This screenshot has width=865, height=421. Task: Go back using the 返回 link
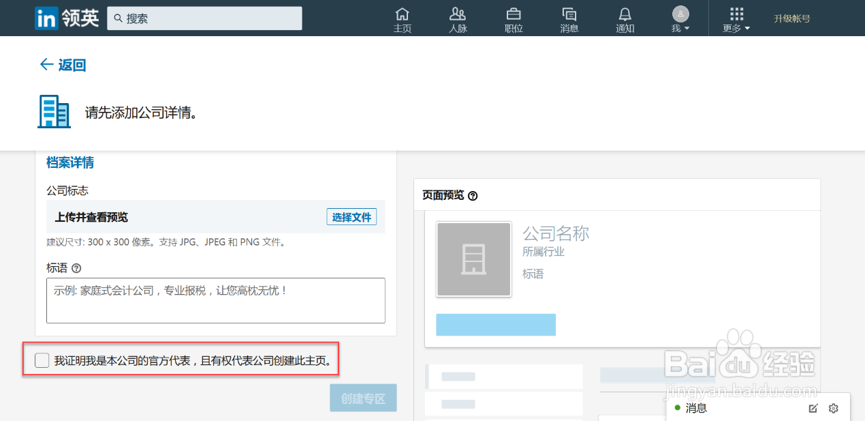coord(62,65)
